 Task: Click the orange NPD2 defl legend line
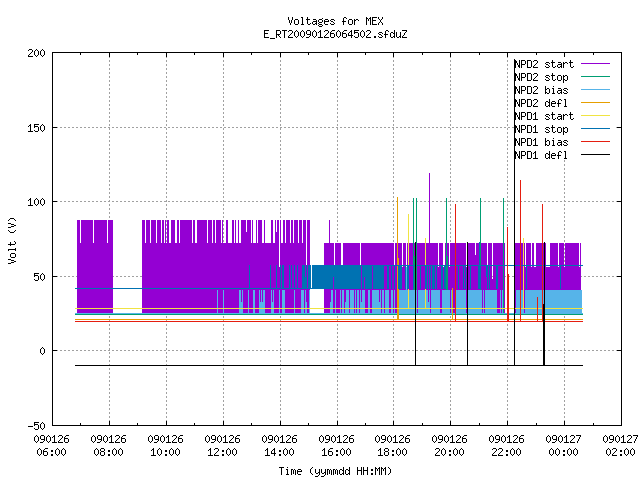[596, 103]
